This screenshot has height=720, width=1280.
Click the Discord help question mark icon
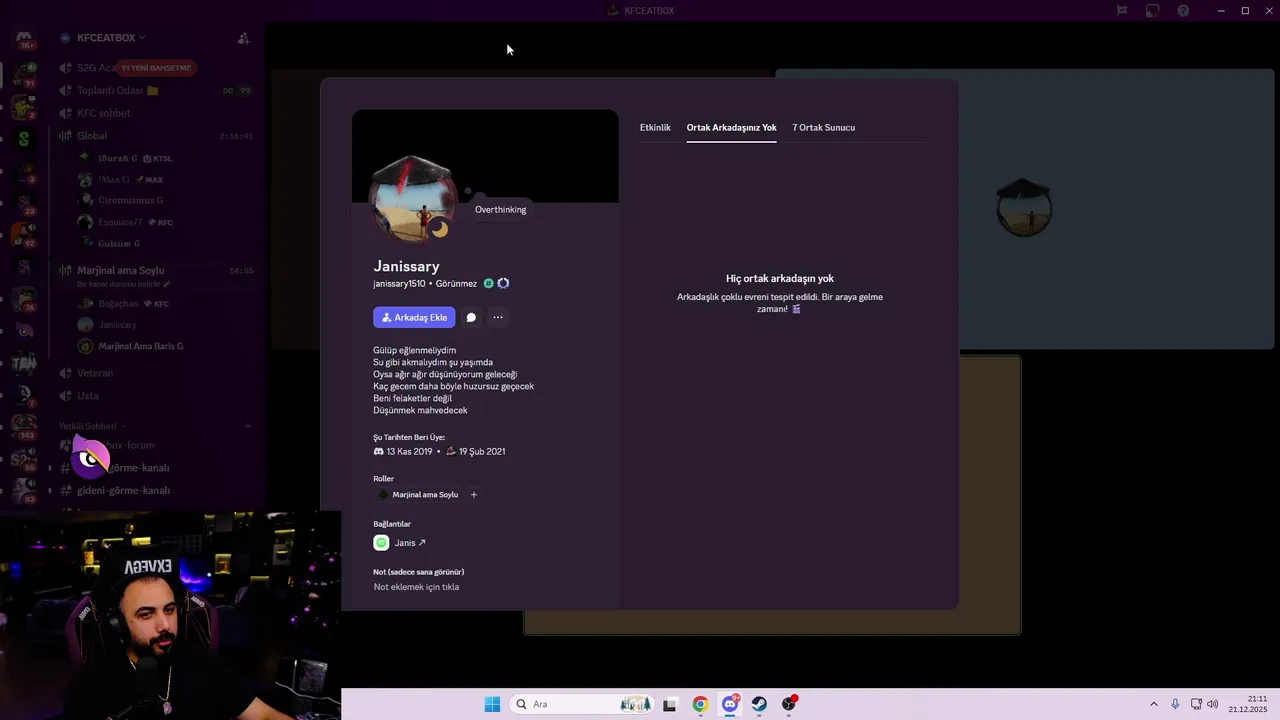click(x=1183, y=11)
